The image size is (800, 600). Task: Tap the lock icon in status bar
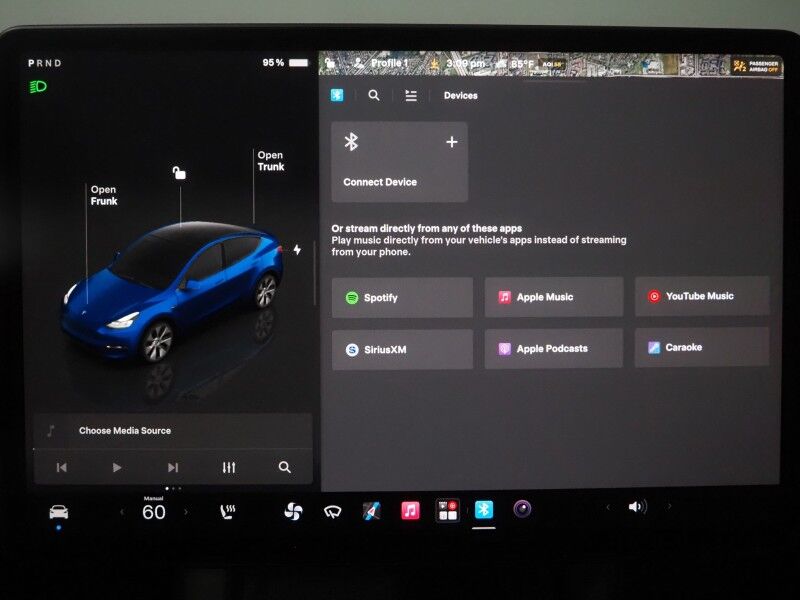point(331,63)
